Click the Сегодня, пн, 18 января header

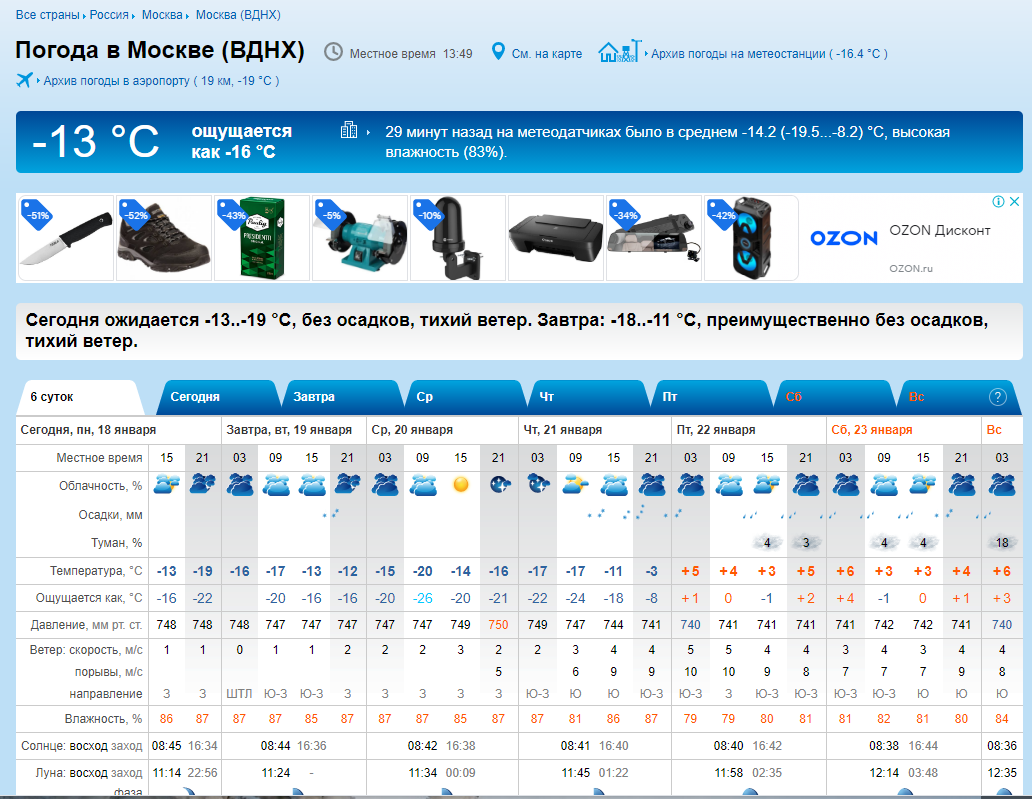coord(88,430)
